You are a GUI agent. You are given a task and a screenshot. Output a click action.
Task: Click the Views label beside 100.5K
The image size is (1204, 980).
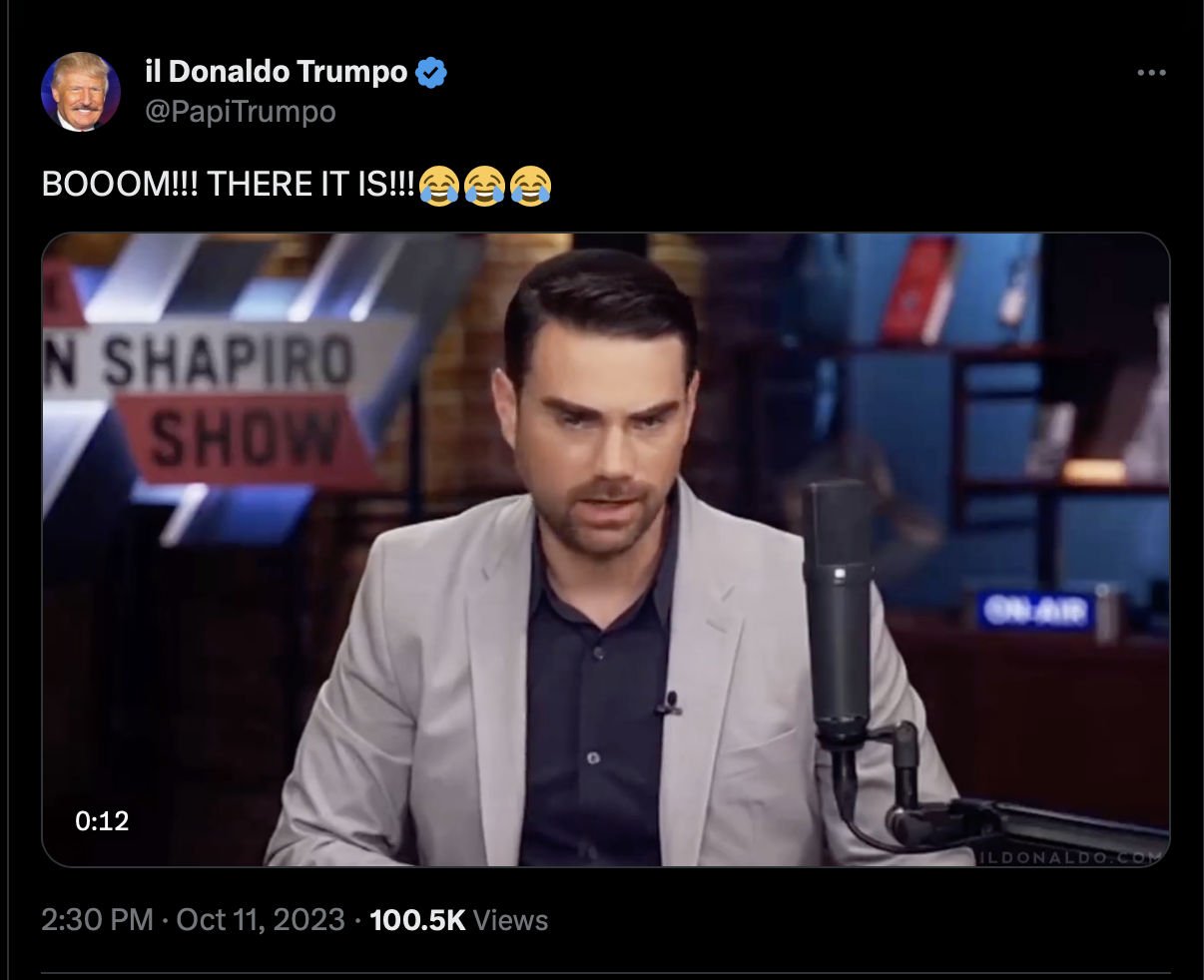(510, 920)
